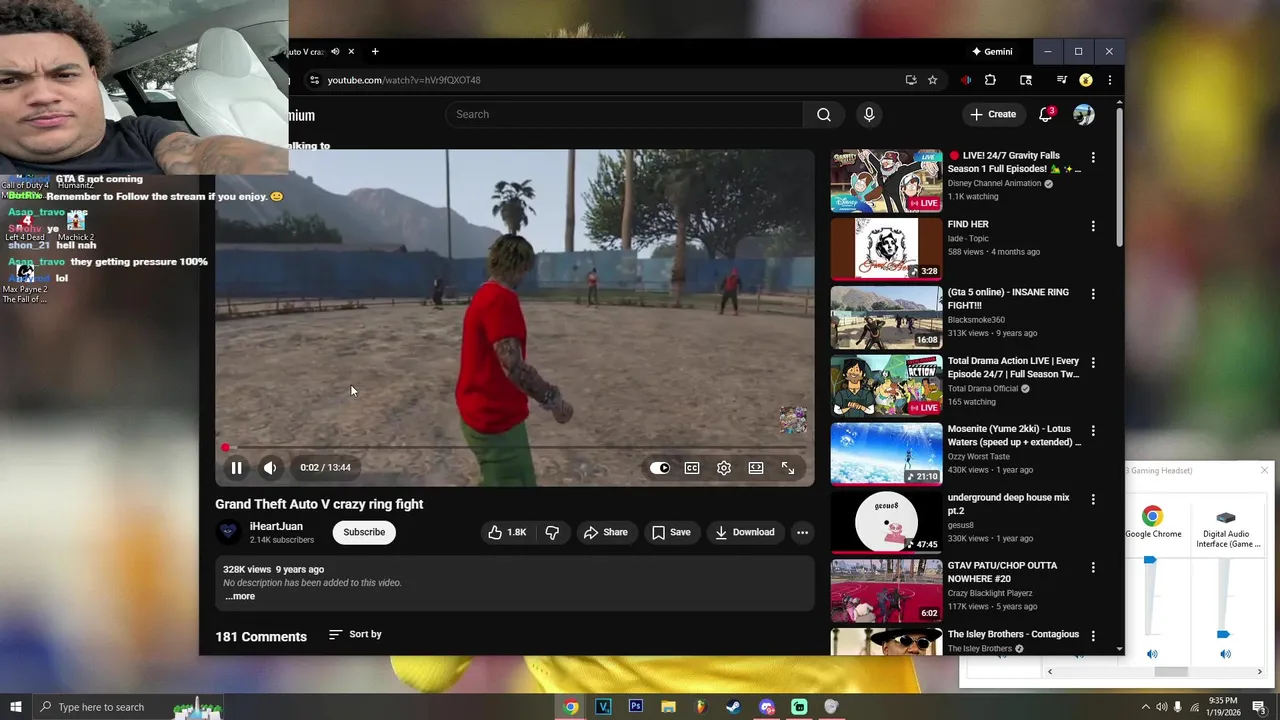Open options for Mosenite video
Screen dimensions: 1280x720
[x=1093, y=431]
